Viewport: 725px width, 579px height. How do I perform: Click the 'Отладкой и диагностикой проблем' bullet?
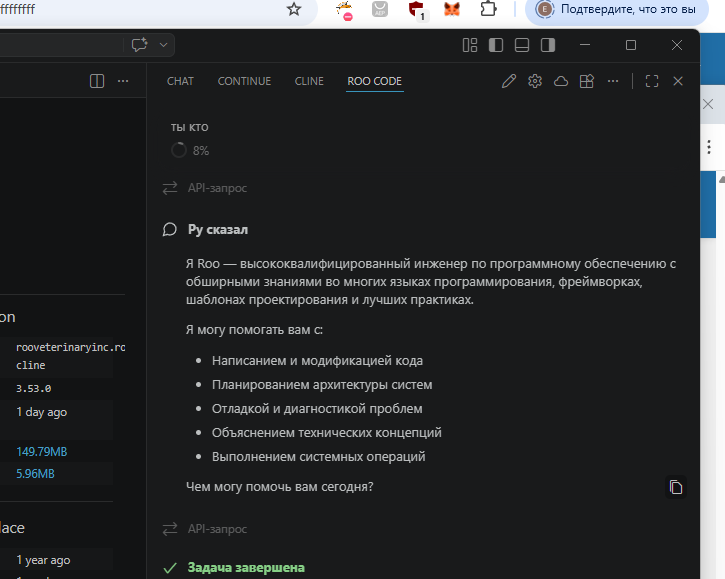tap(317, 409)
